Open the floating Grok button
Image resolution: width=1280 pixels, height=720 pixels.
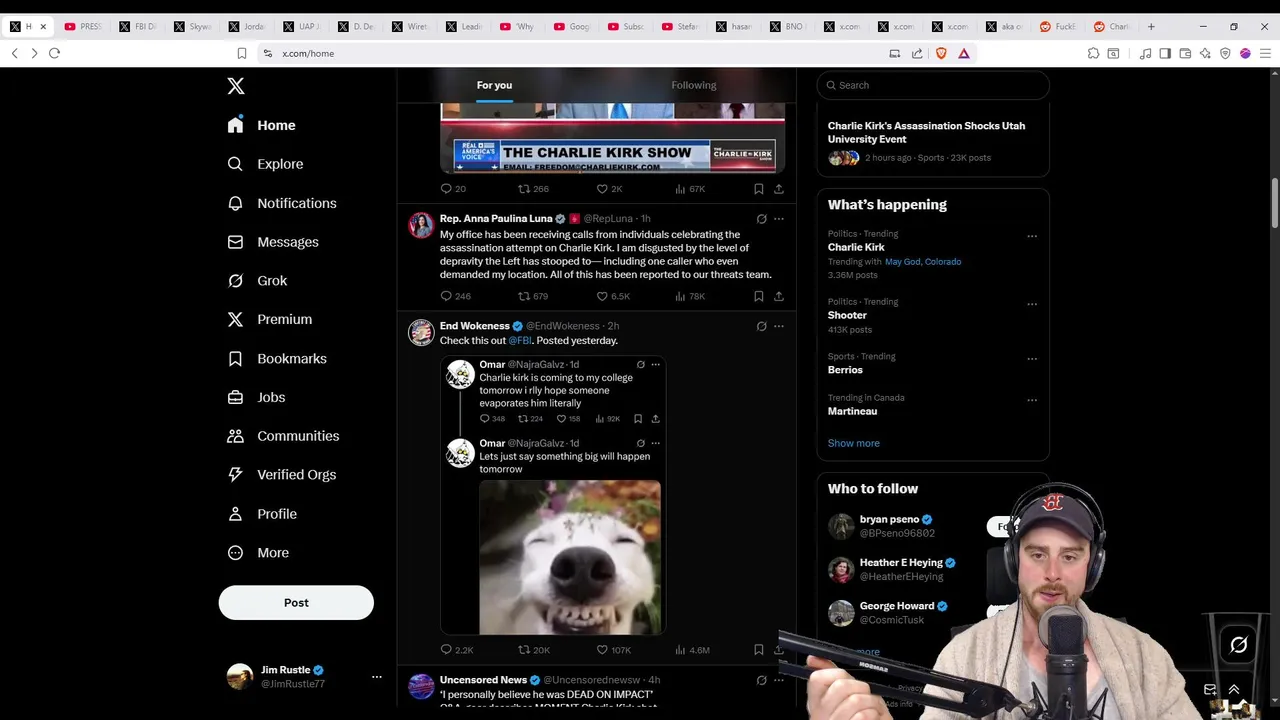[x=1238, y=645]
